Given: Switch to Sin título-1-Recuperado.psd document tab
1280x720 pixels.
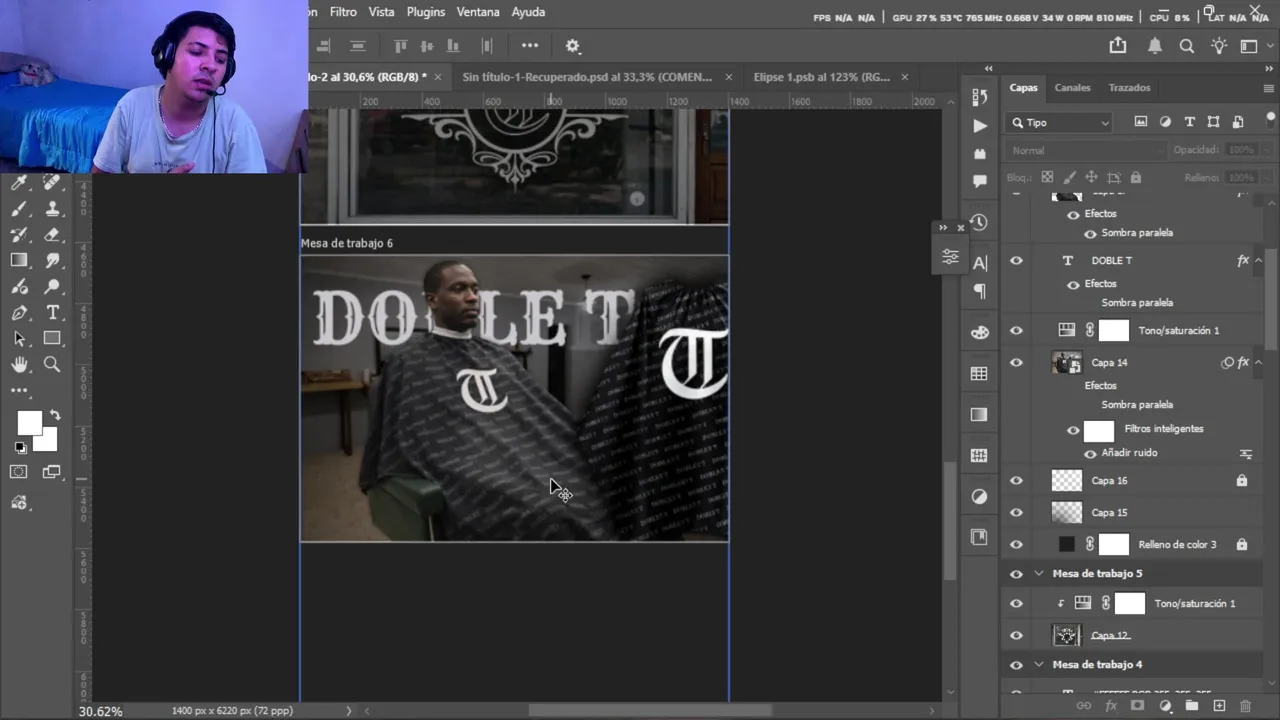Looking at the screenshot, I should pyautogui.click(x=587, y=77).
